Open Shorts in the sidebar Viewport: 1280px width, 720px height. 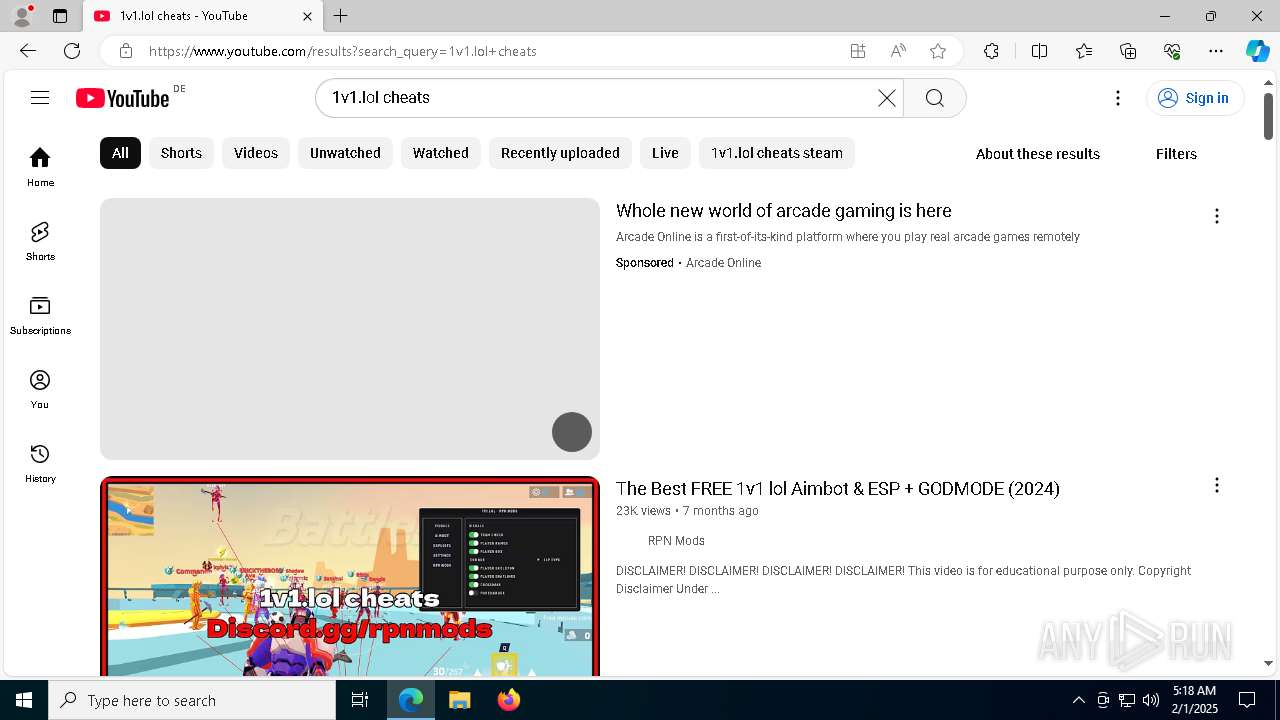pyautogui.click(x=40, y=241)
